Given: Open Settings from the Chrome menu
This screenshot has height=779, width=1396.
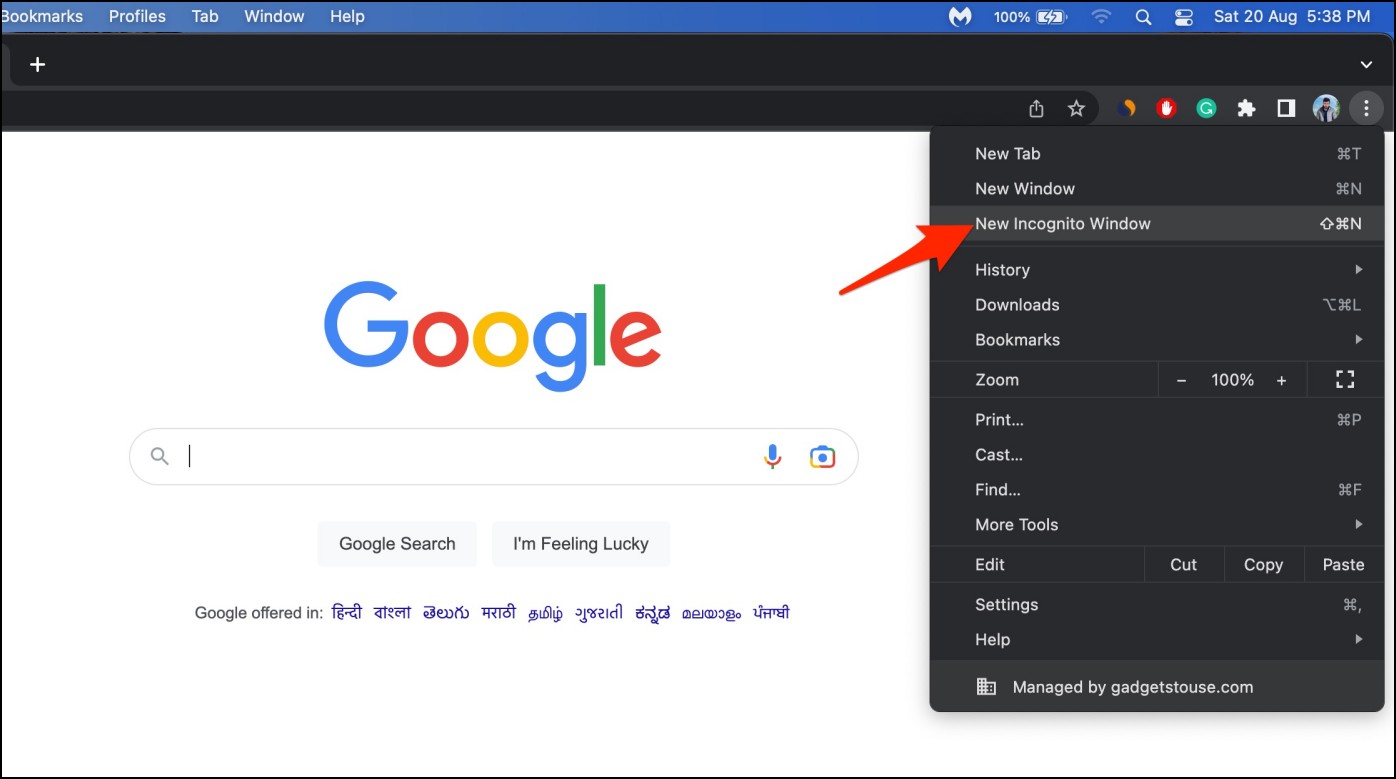Looking at the screenshot, I should coord(1157,605).
